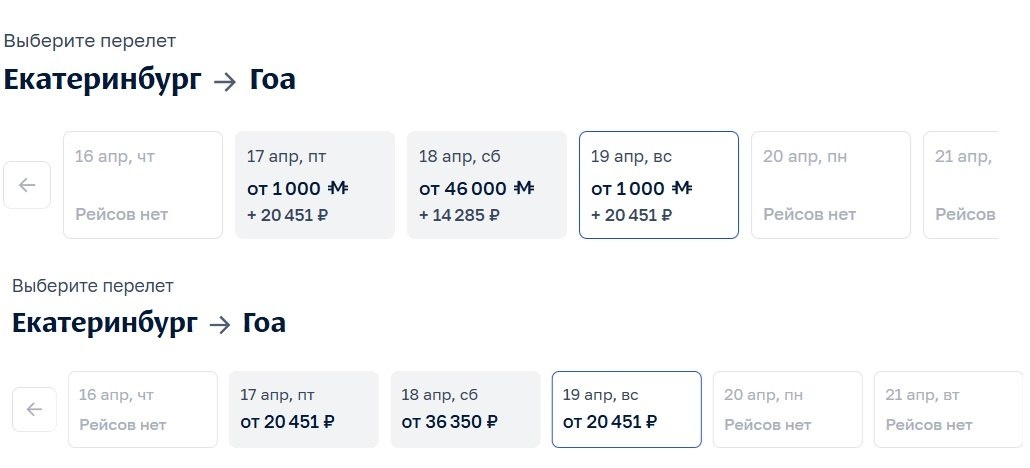Viewport: 1030px width, 468px height.
Task: Select 18 апр, сб with 46 000 miles + 14 285 ₽
Action: (487, 185)
